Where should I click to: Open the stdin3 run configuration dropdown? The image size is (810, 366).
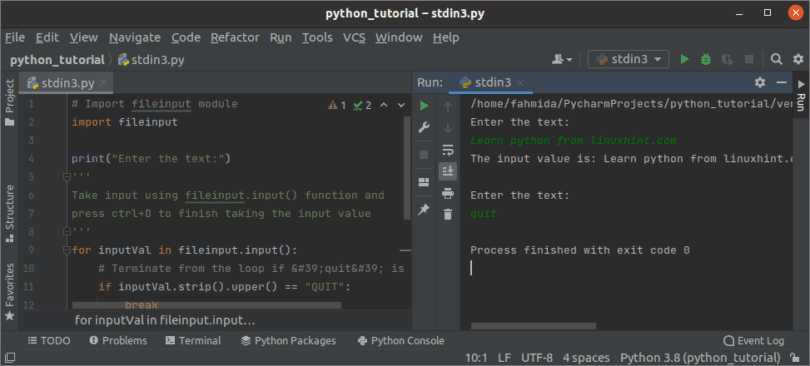(x=628, y=59)
